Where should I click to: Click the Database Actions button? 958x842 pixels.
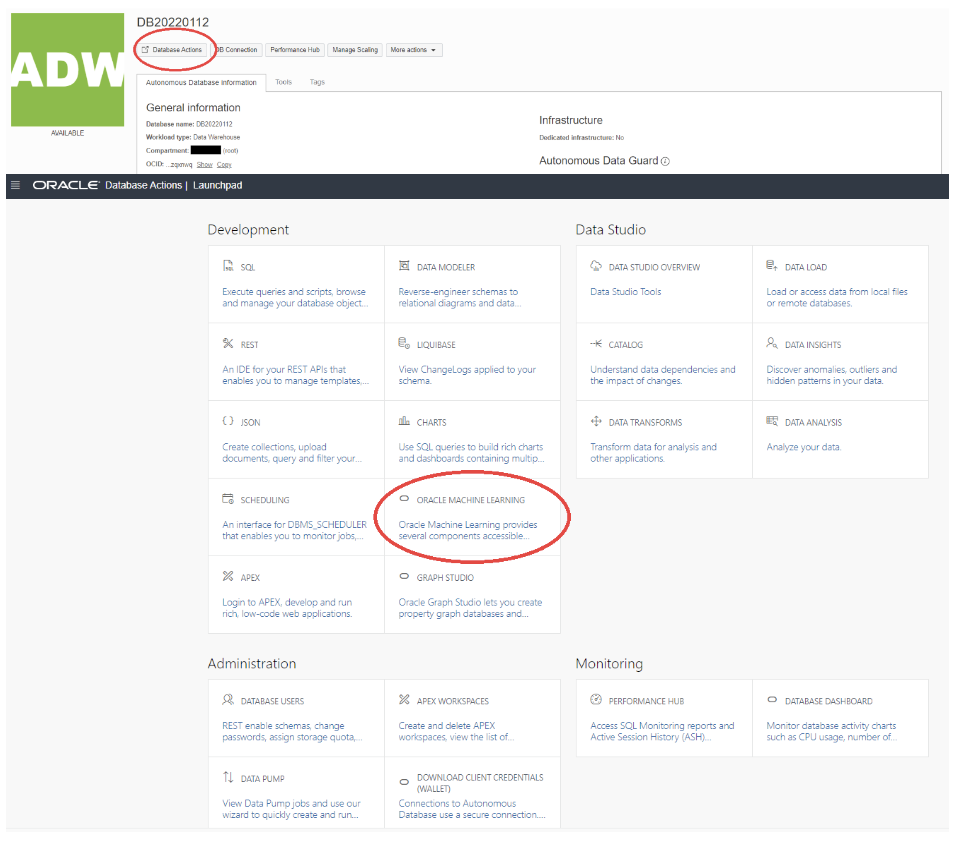tap(172, 50)
